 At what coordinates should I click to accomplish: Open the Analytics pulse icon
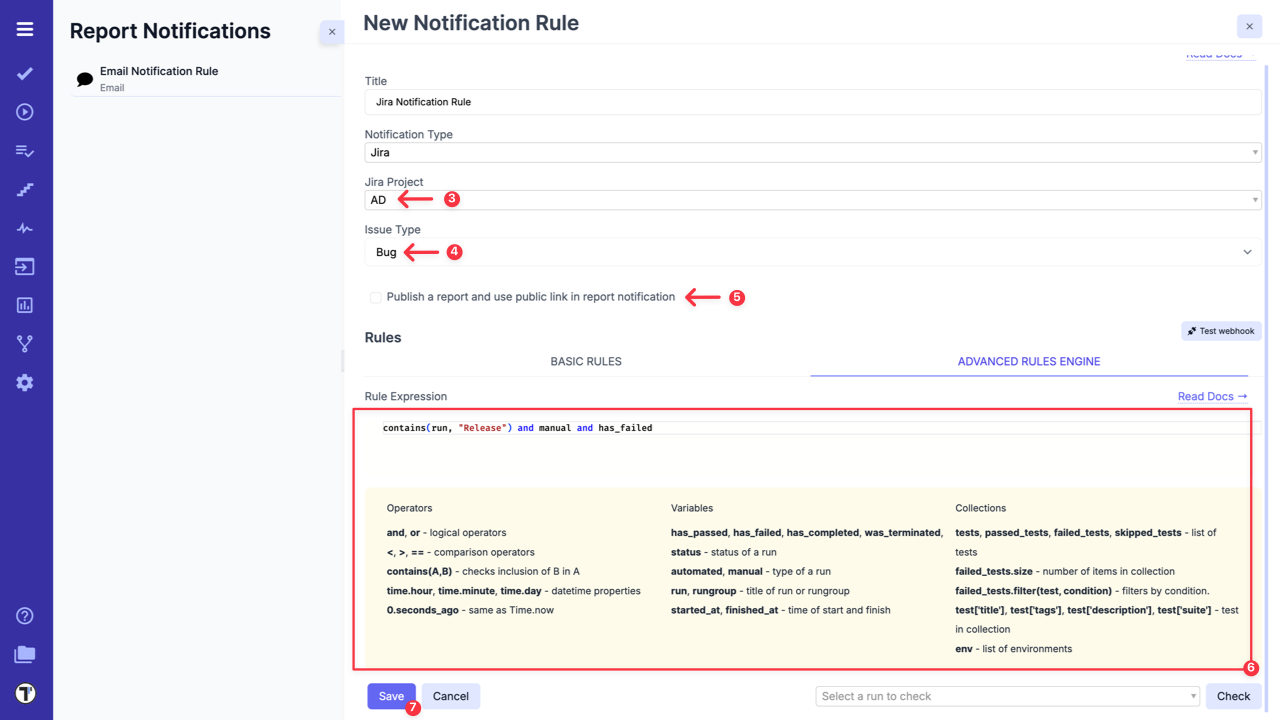pyautogui.click(x=25, y=227)
